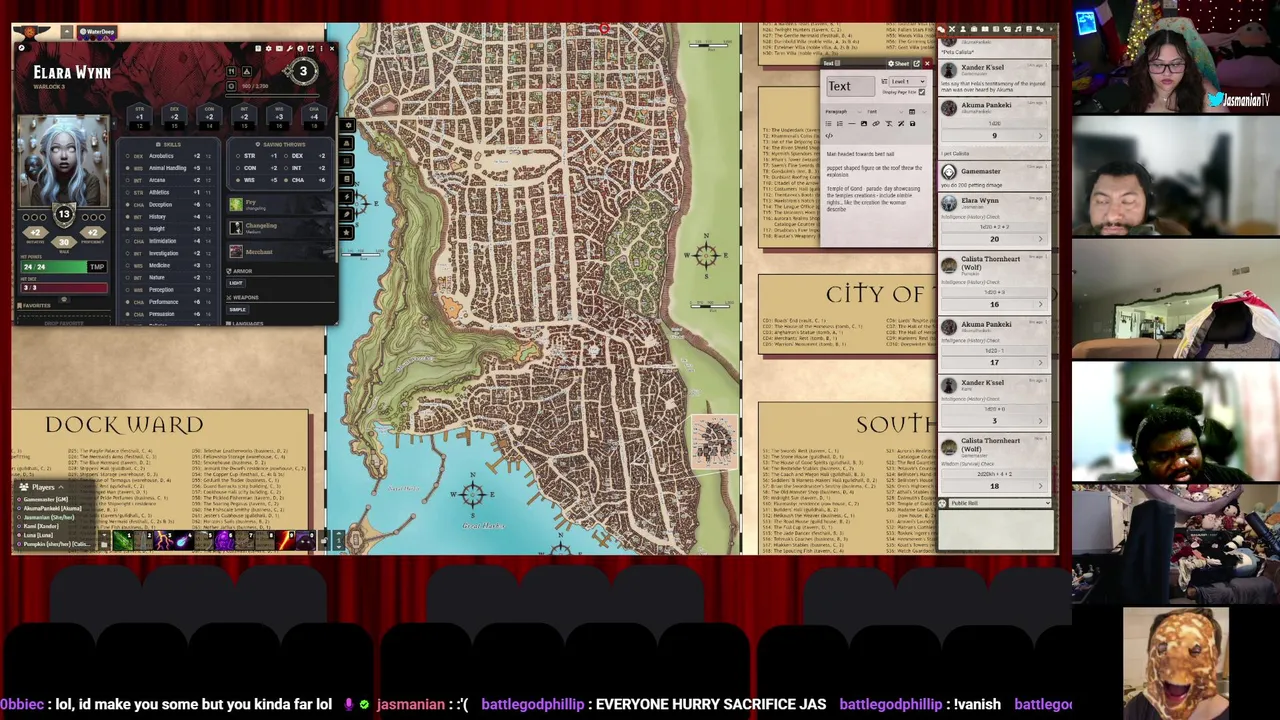This screenshot has height=720, width=1280.
Task: Open the character sheet wrench configuration icon
Action: [290, 48]
